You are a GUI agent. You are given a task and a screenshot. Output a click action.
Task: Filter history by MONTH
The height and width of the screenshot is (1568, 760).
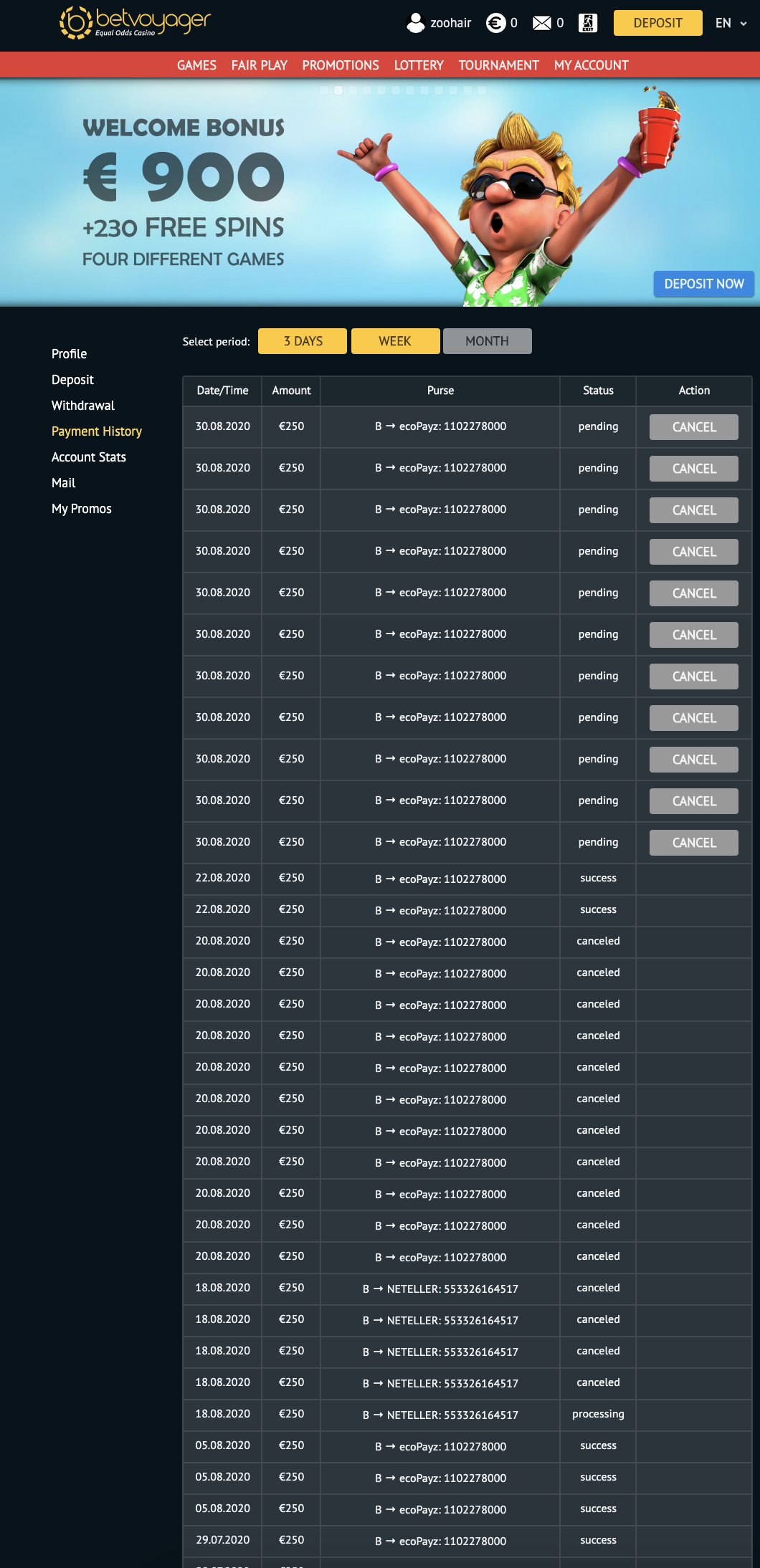click(488, 341)
